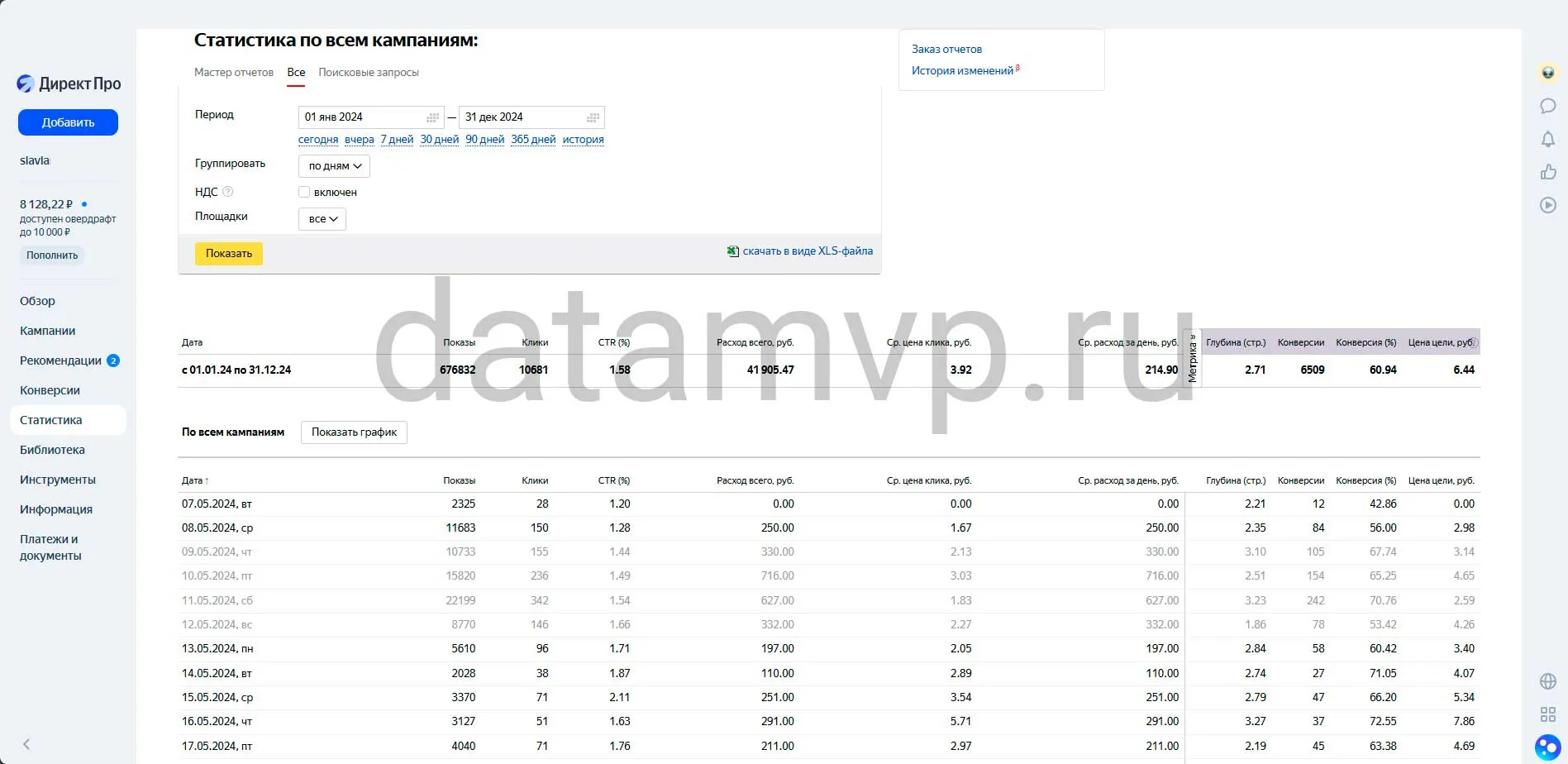Image resolution: width=1568 pixels, height=764 pixels.
Task: Open История изменений link
Action: [962, 71]
